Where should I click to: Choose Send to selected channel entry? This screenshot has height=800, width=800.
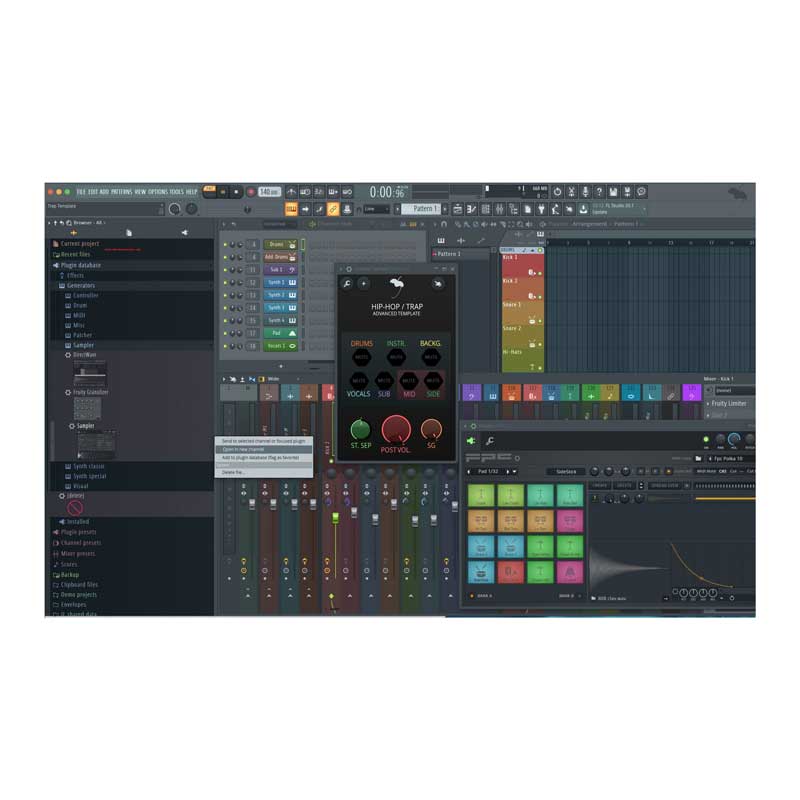point(264,441)
